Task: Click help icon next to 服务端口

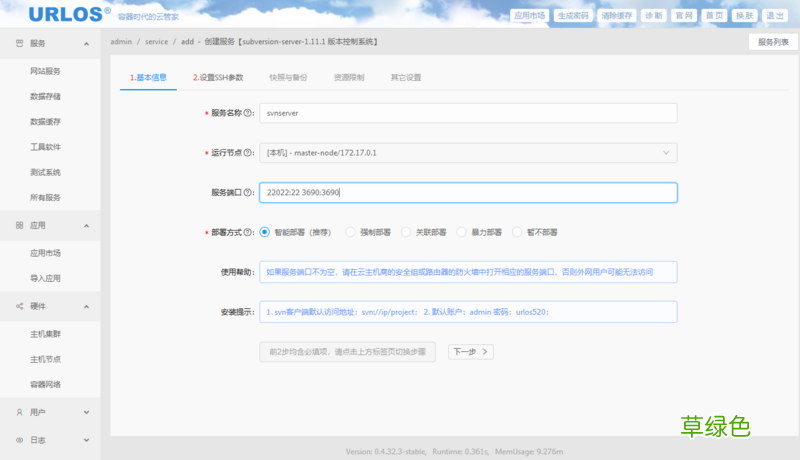Action: pos(247,192)
